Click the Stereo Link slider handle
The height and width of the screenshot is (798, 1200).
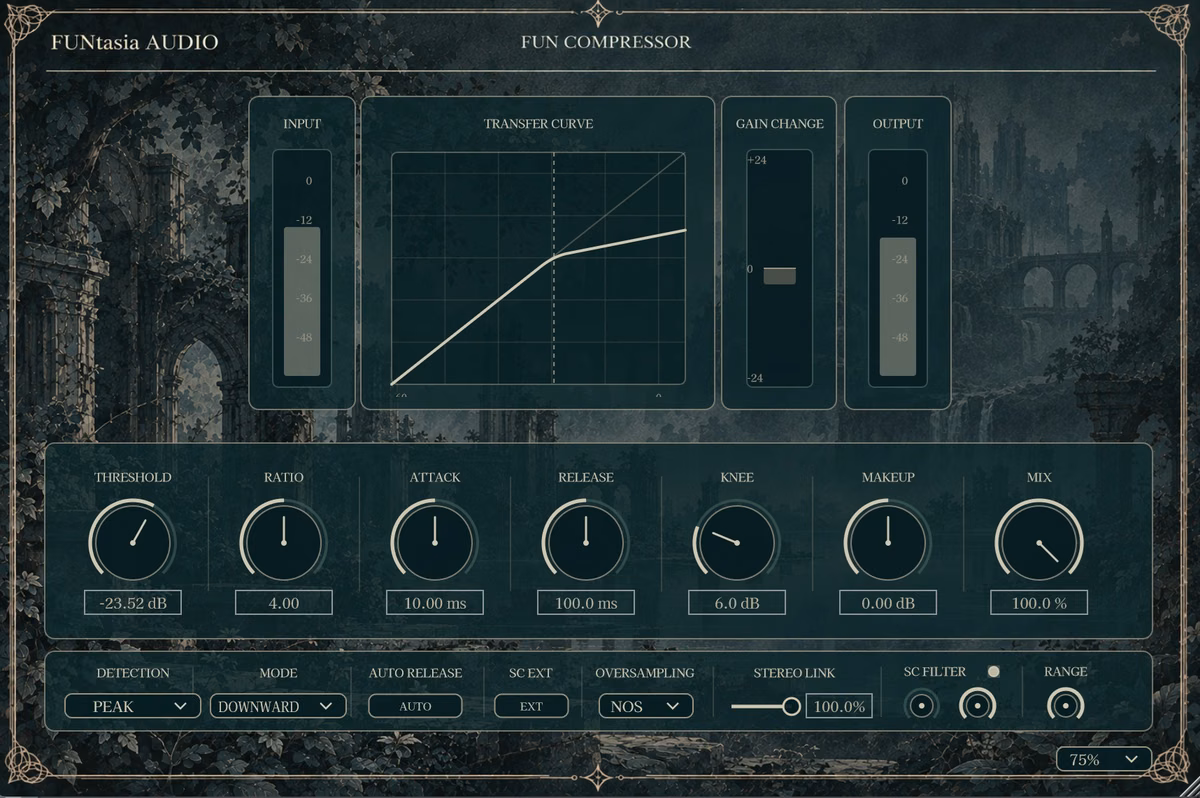click(791, 707)
